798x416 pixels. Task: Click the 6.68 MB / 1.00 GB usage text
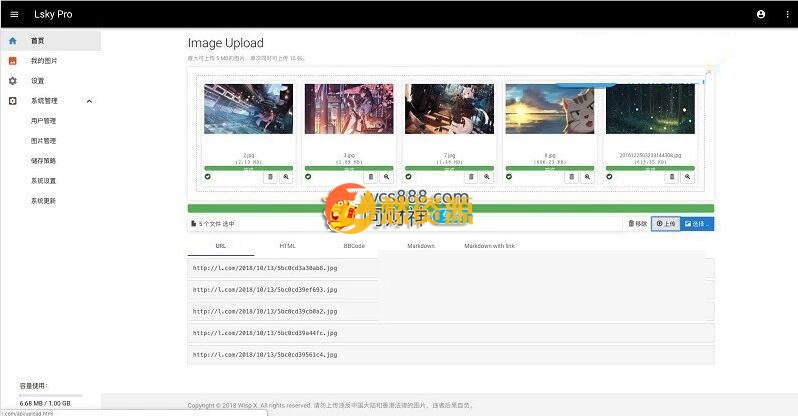45,403
